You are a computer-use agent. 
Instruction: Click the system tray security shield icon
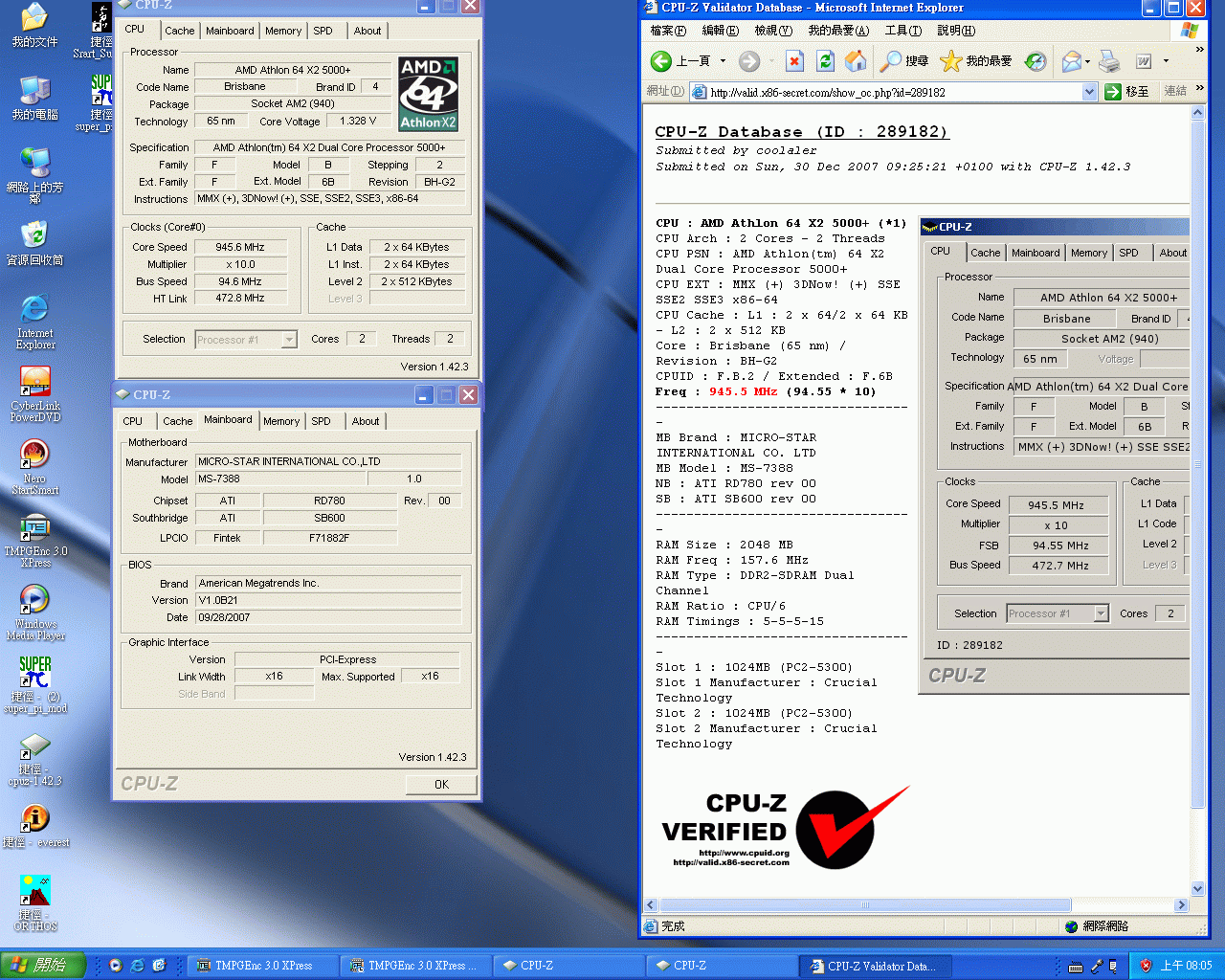point(1145,966)
